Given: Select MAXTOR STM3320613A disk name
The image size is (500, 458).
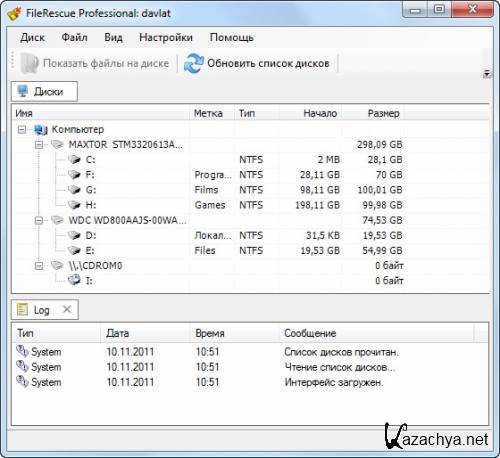Looking at the screenshot, I should click(x=126, y=145).
